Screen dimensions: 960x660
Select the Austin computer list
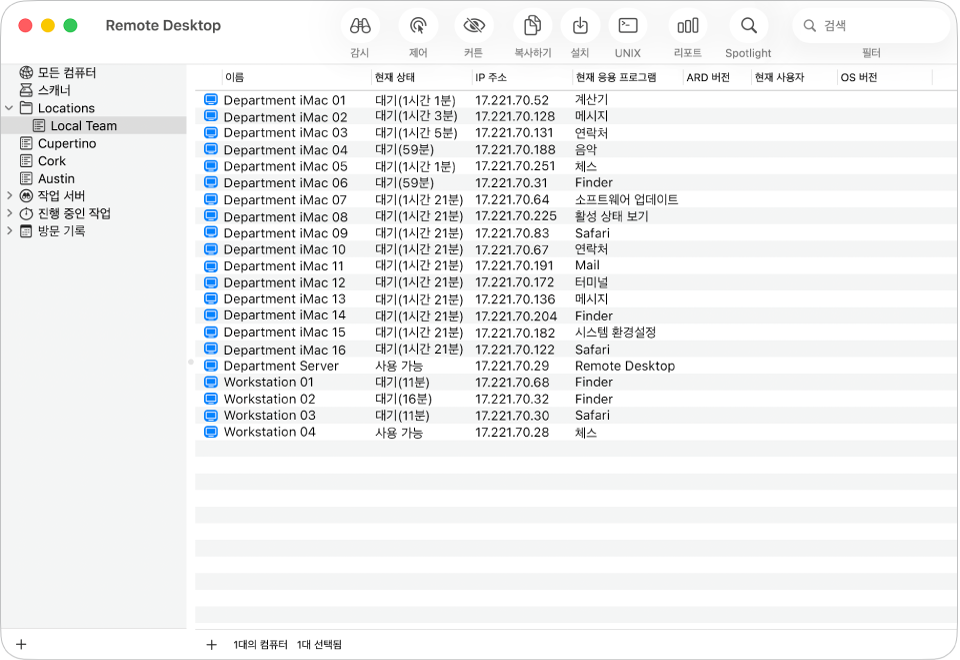click(56, 179)
